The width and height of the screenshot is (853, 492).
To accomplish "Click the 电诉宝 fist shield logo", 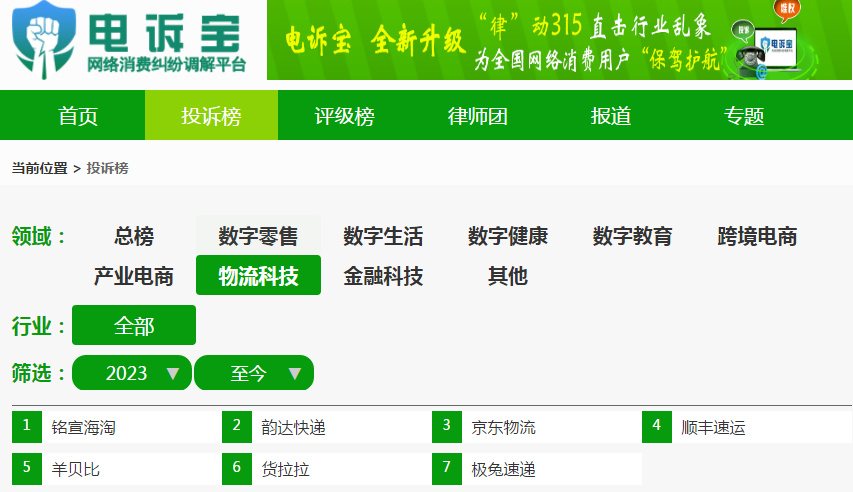I will (x=43, y=40).
